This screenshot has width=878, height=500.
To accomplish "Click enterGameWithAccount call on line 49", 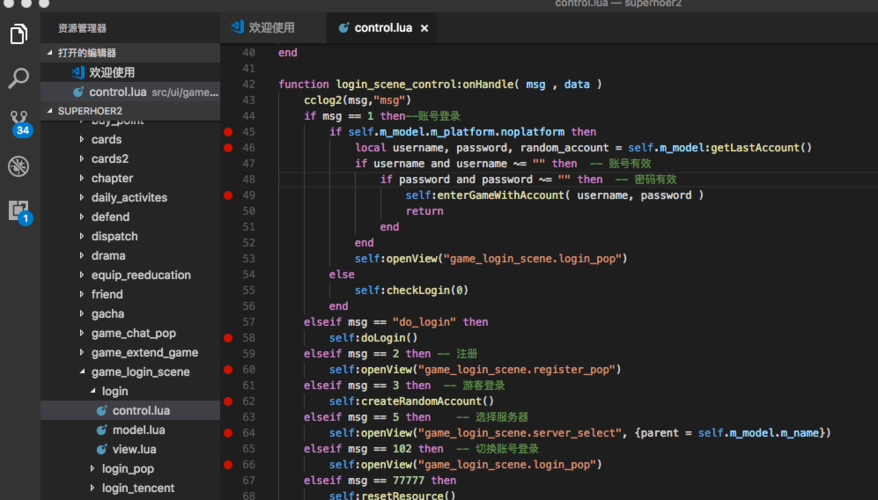I will [x=501, y=195].
